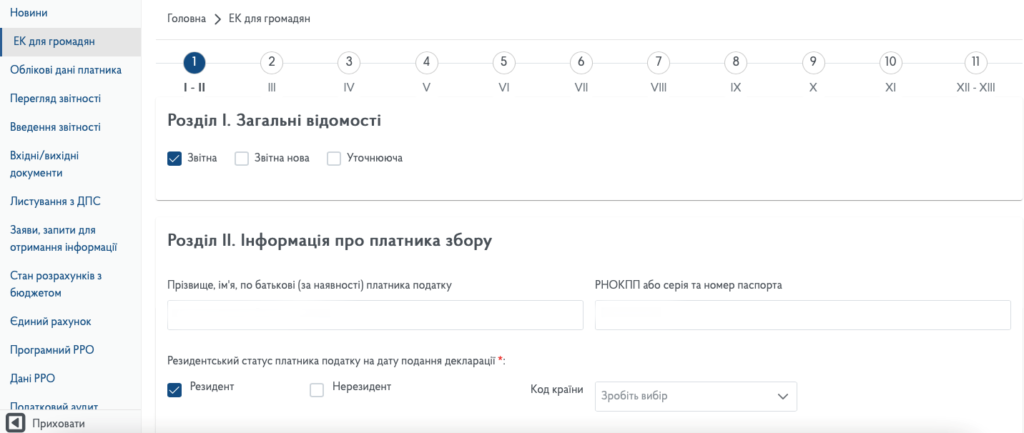
Task: Click the Головна breadcrumb link
Action: pyautogui.click(x=187, y=19)
